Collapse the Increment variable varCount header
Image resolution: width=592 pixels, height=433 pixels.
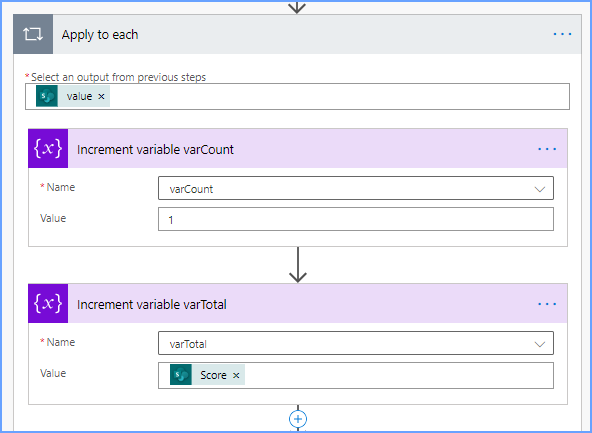coord(298,149)
